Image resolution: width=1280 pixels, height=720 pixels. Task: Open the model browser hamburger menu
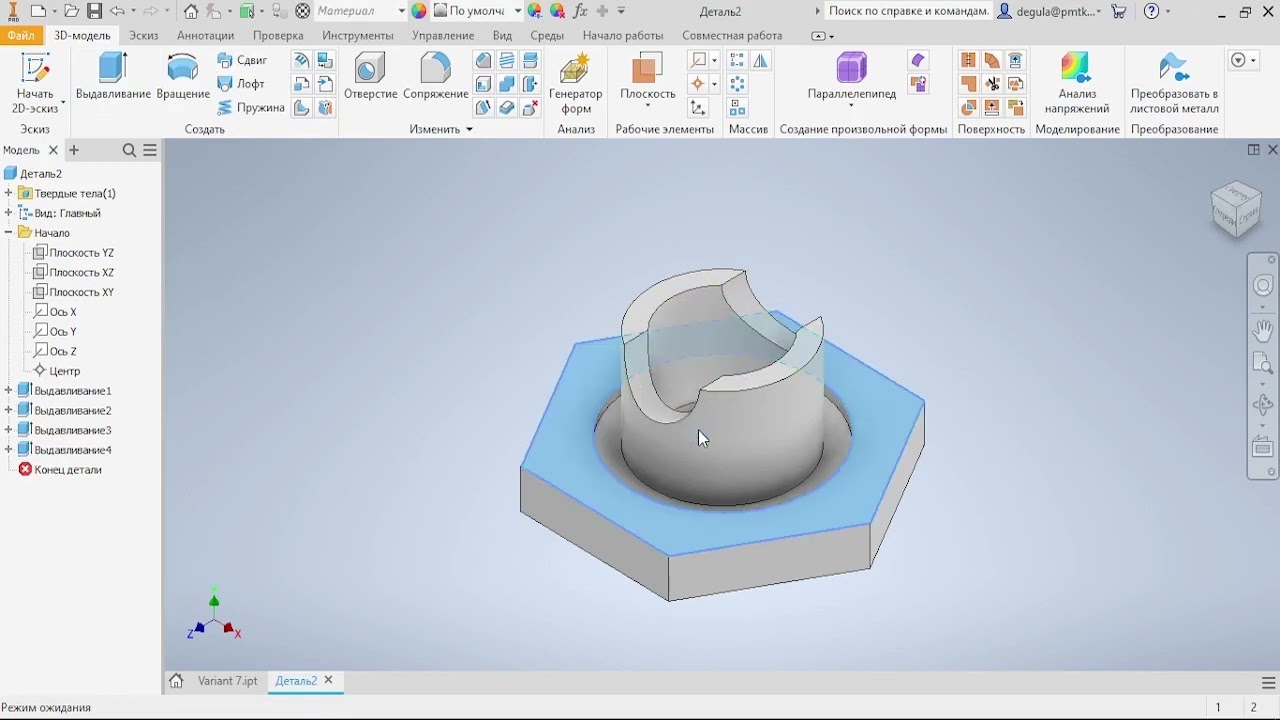tap(150, 150)
